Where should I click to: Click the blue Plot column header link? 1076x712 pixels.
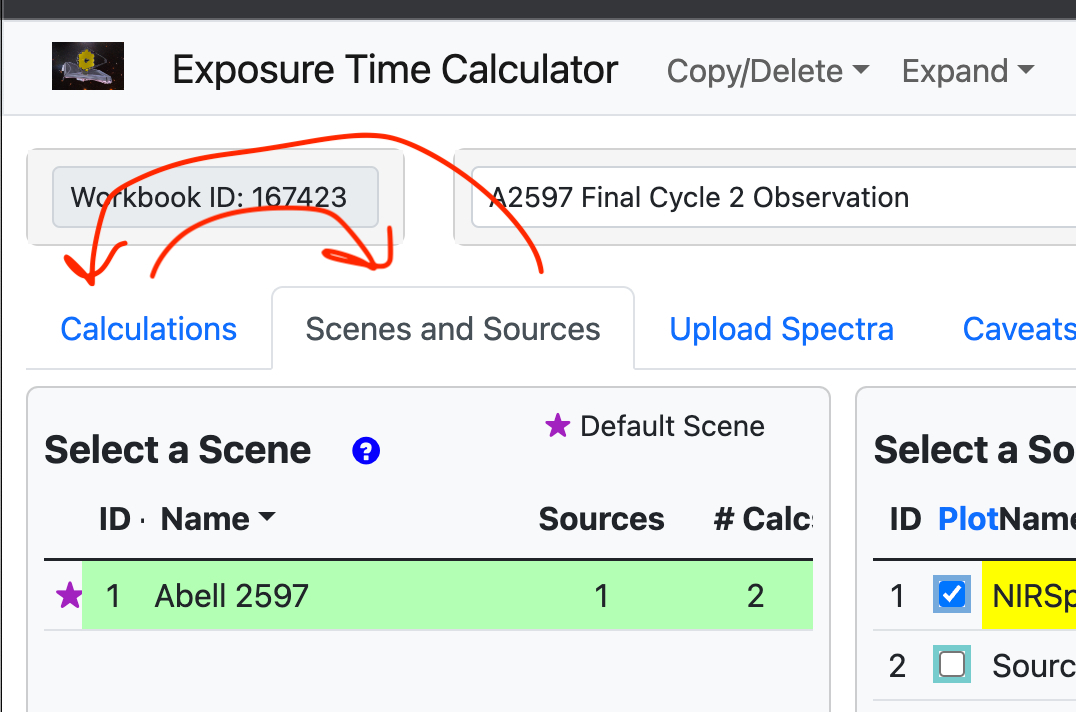click(x=967, y=518)
